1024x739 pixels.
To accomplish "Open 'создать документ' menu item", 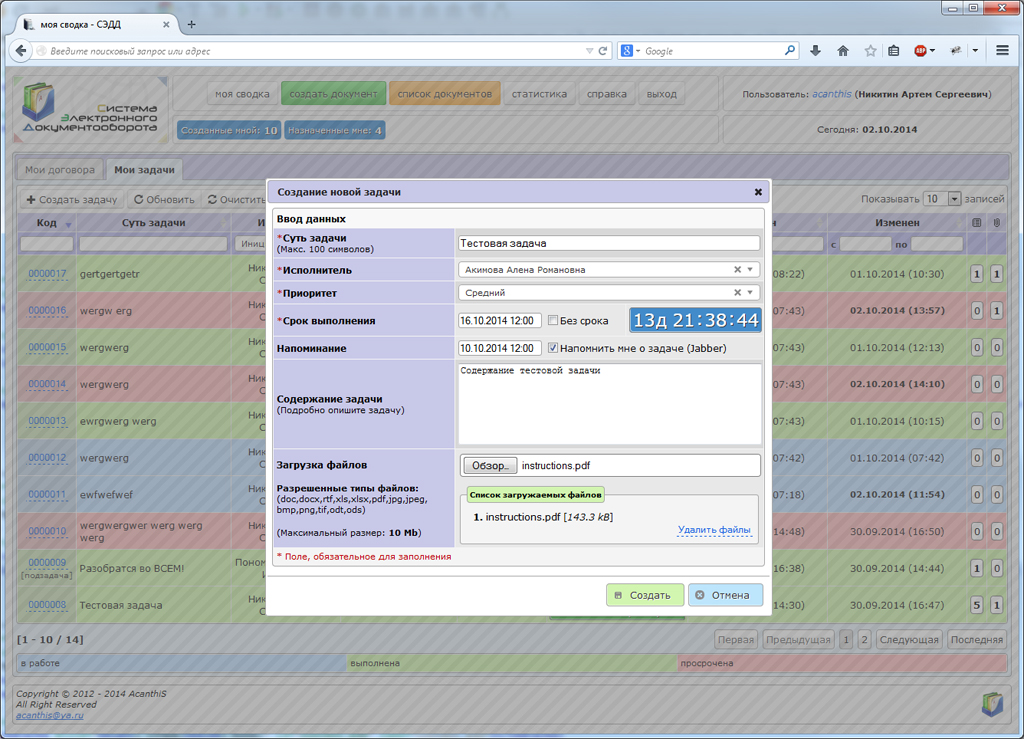I will click(x=333, y=94).
